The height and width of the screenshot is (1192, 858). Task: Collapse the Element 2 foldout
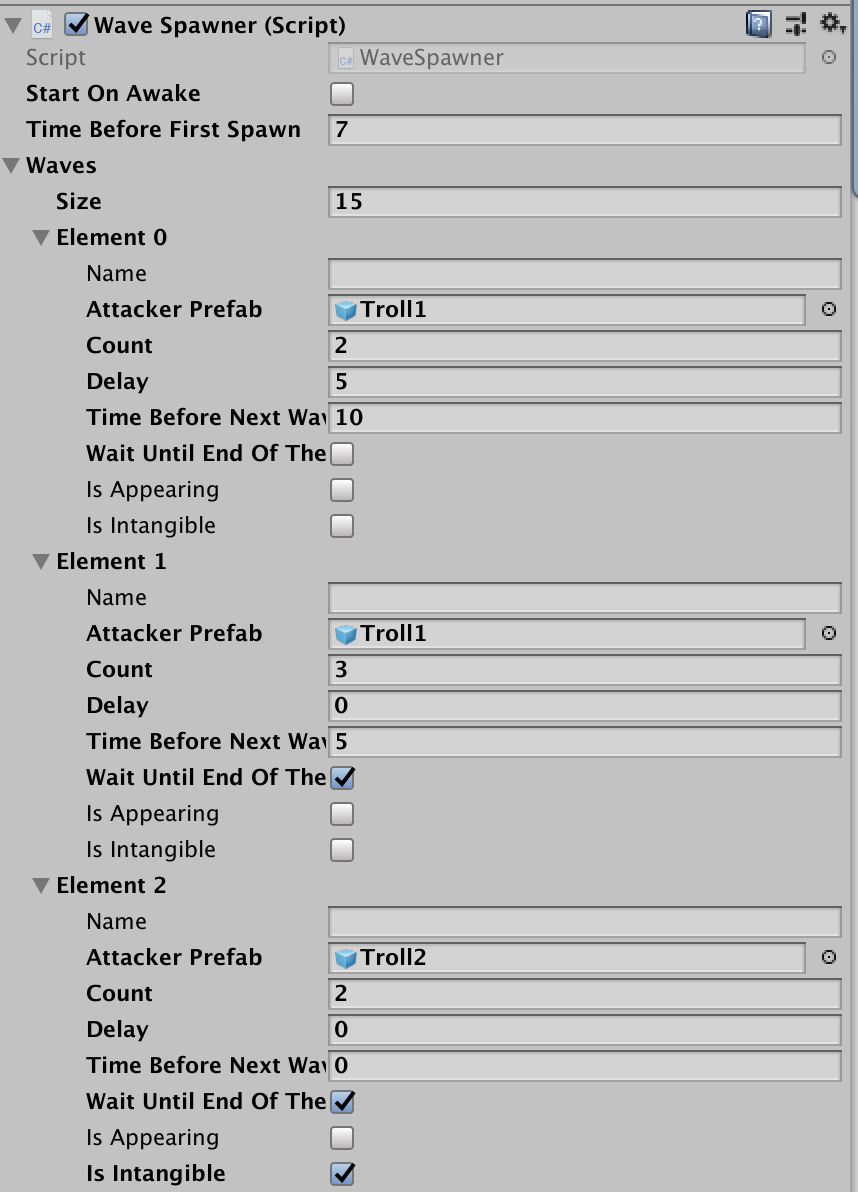[41, 886]
